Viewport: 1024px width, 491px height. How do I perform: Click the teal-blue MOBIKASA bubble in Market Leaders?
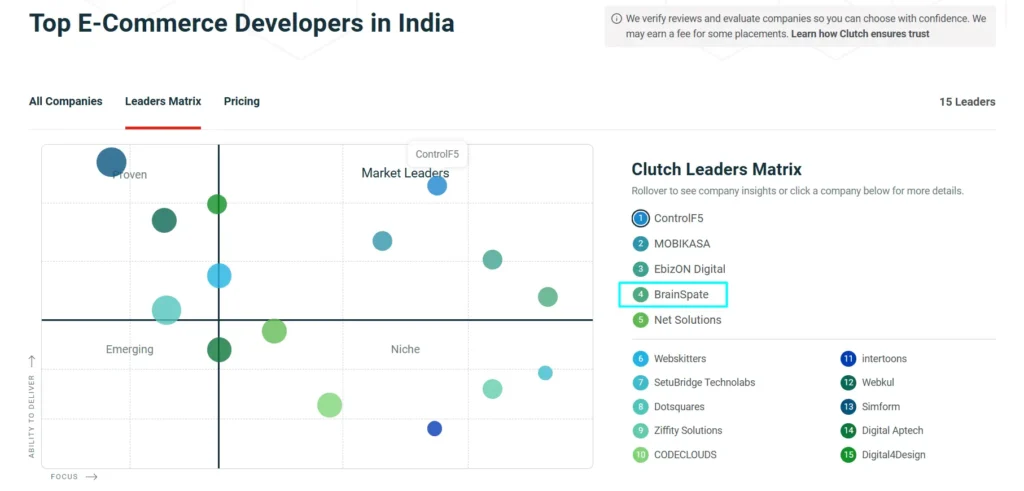point(382,241)
